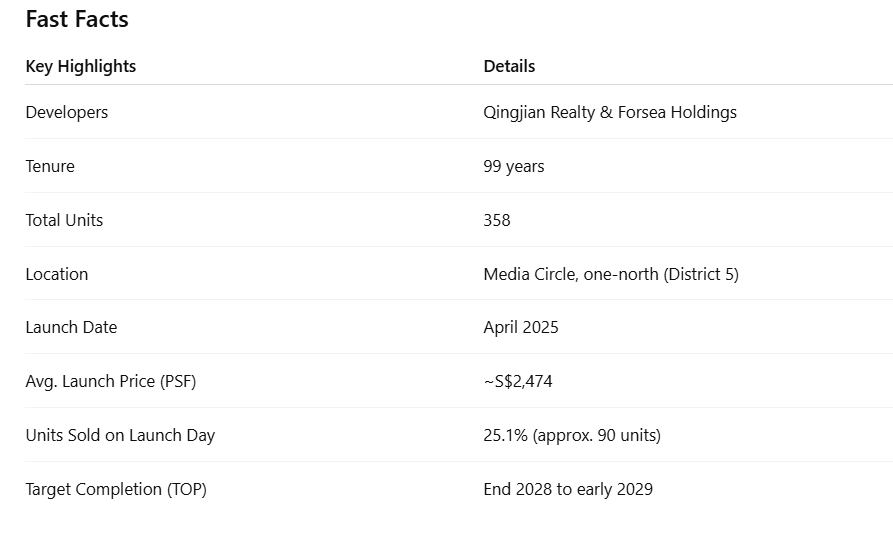The width and height of the screenshot is (893, 539).
Task: Click the Developers row label
Action: coord(67,112)
